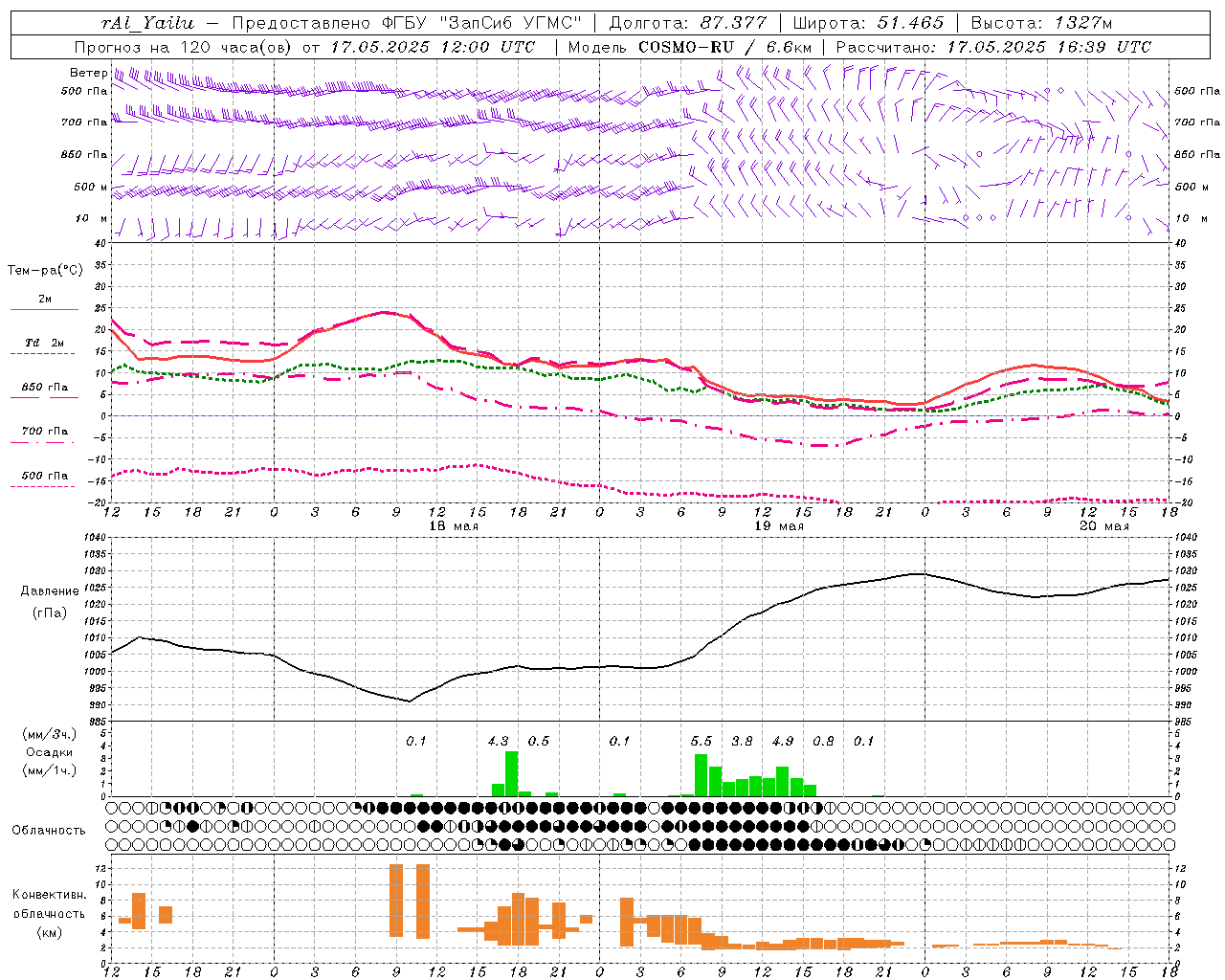This screenshot has height=980, width=1225.
Task: Click the 0.8 precipitation total
Action: point(823,741)
